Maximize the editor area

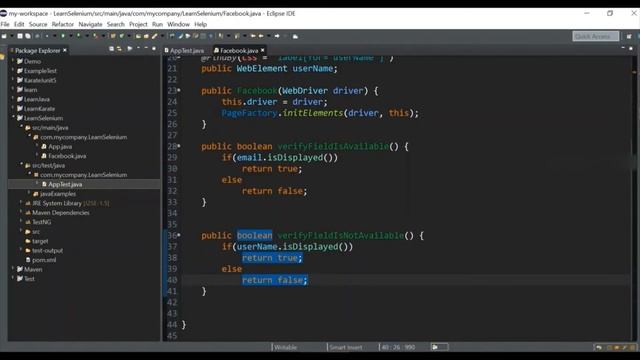(x=631, y=48)
